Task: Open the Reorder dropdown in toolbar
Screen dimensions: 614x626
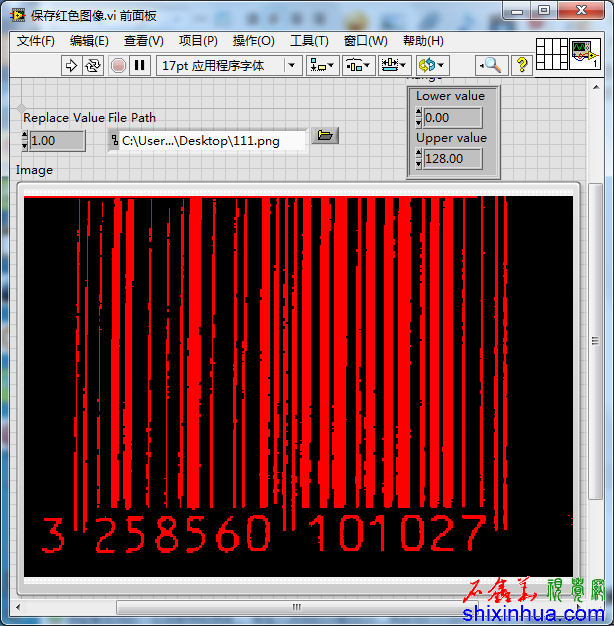Action: pyautogui.click(x=432, y=65)
